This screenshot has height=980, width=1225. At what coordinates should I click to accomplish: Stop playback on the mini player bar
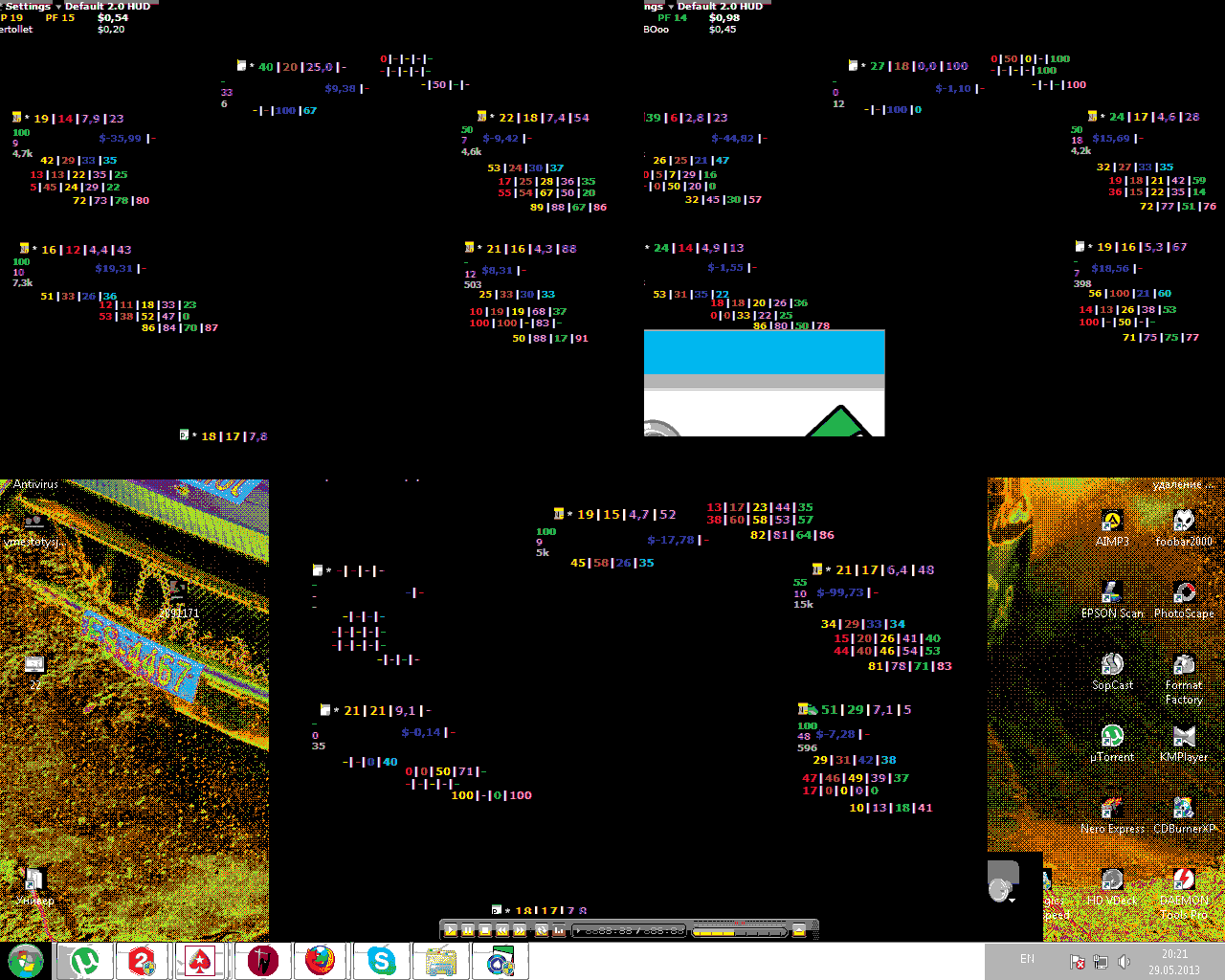(x=485, y=930)
